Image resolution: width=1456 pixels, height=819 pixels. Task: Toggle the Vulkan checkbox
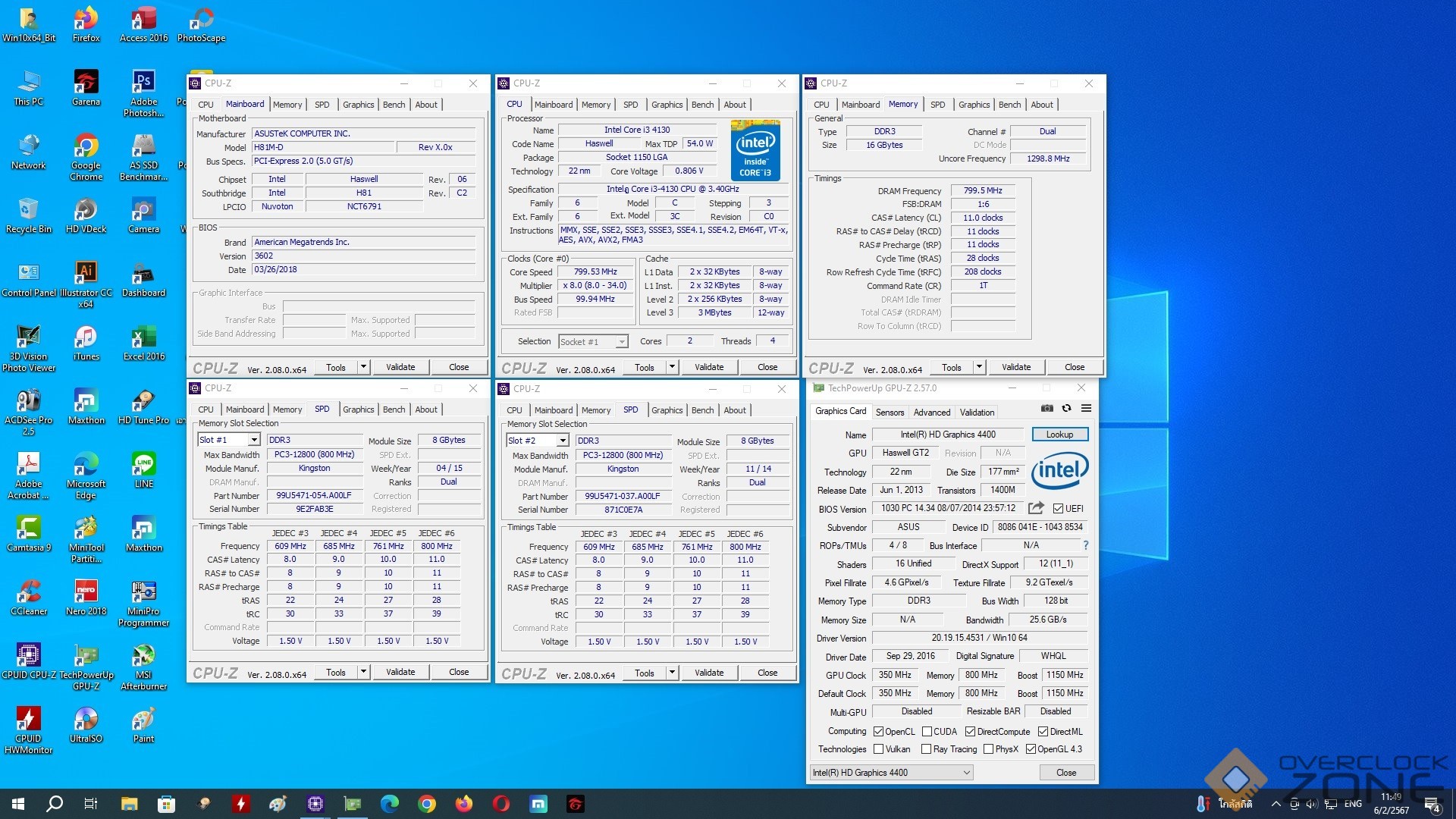878,749
